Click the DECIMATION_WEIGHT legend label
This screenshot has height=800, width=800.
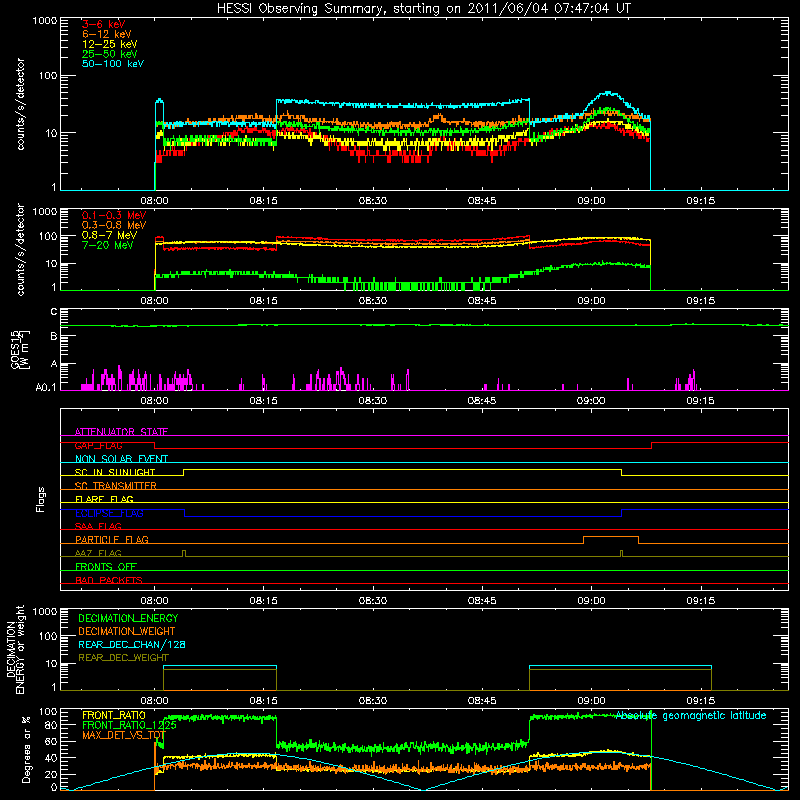[x=127, y=631]
